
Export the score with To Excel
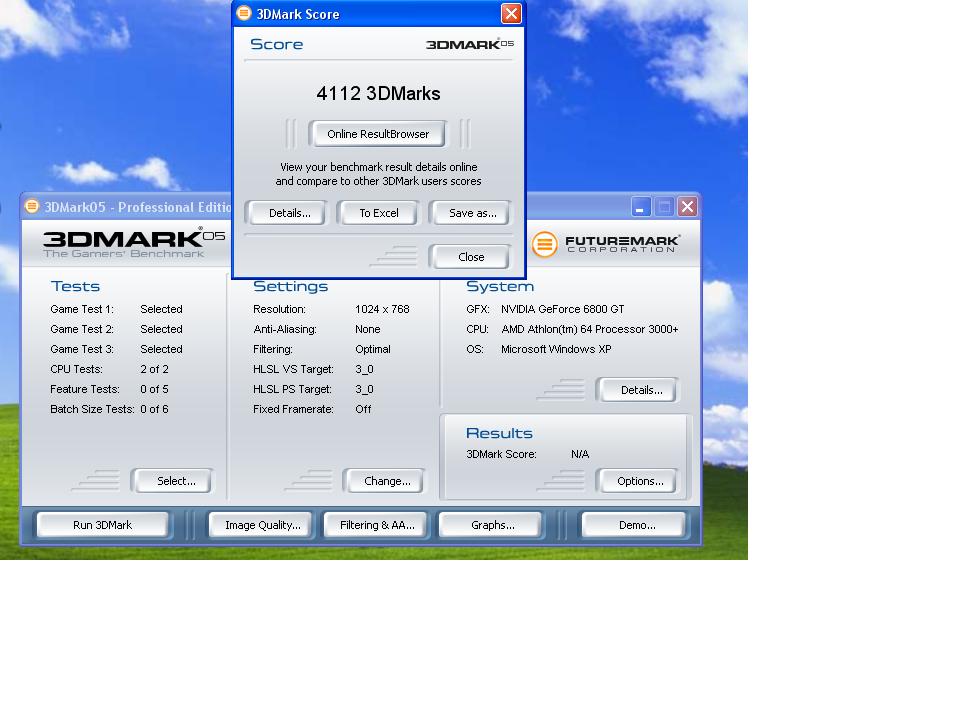click(x=378, y=213)
